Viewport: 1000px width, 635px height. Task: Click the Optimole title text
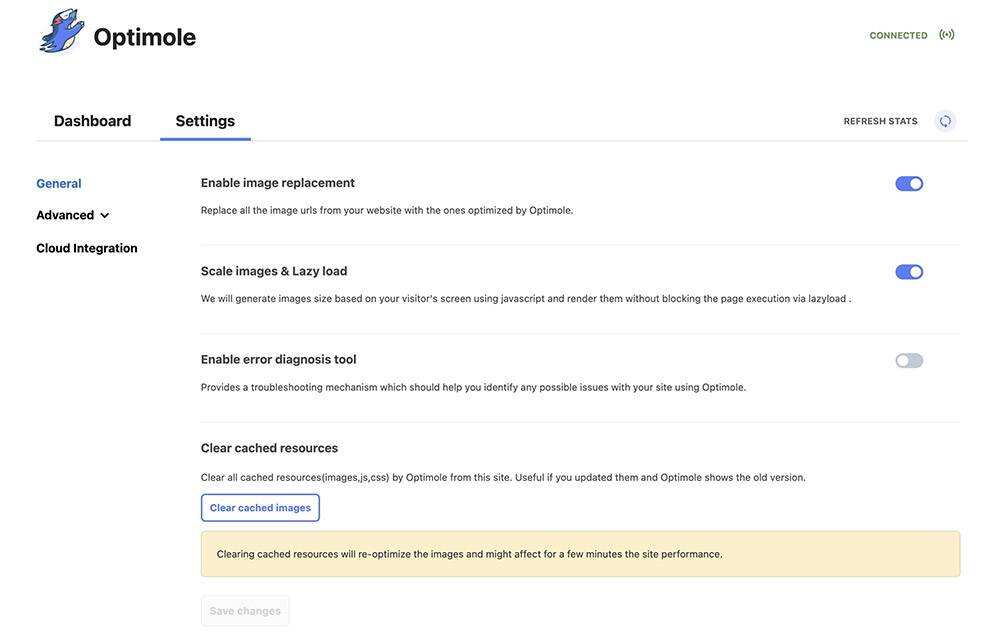[145, 37]
